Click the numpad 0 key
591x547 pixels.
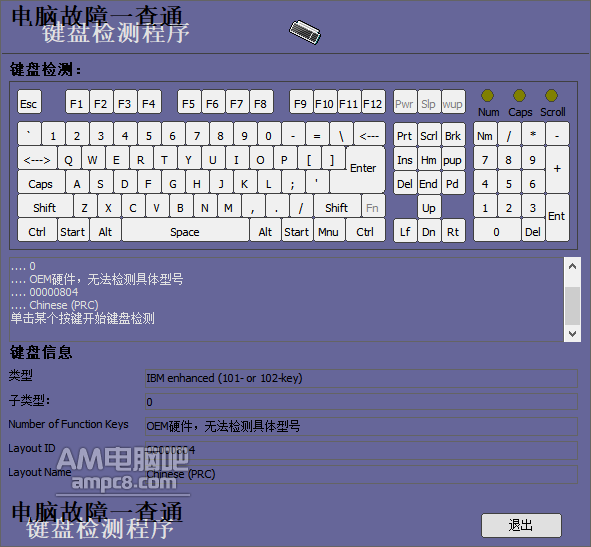coord(497,230)
